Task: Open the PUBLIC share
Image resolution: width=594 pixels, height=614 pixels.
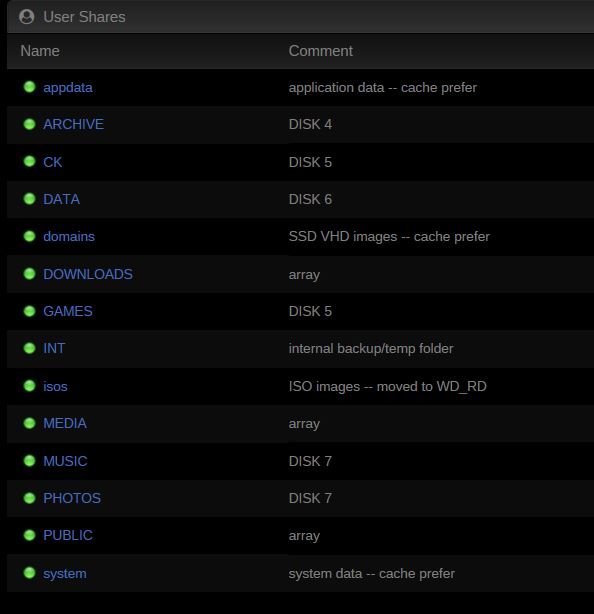Action: pyautogui.click(x=68, y=535)
